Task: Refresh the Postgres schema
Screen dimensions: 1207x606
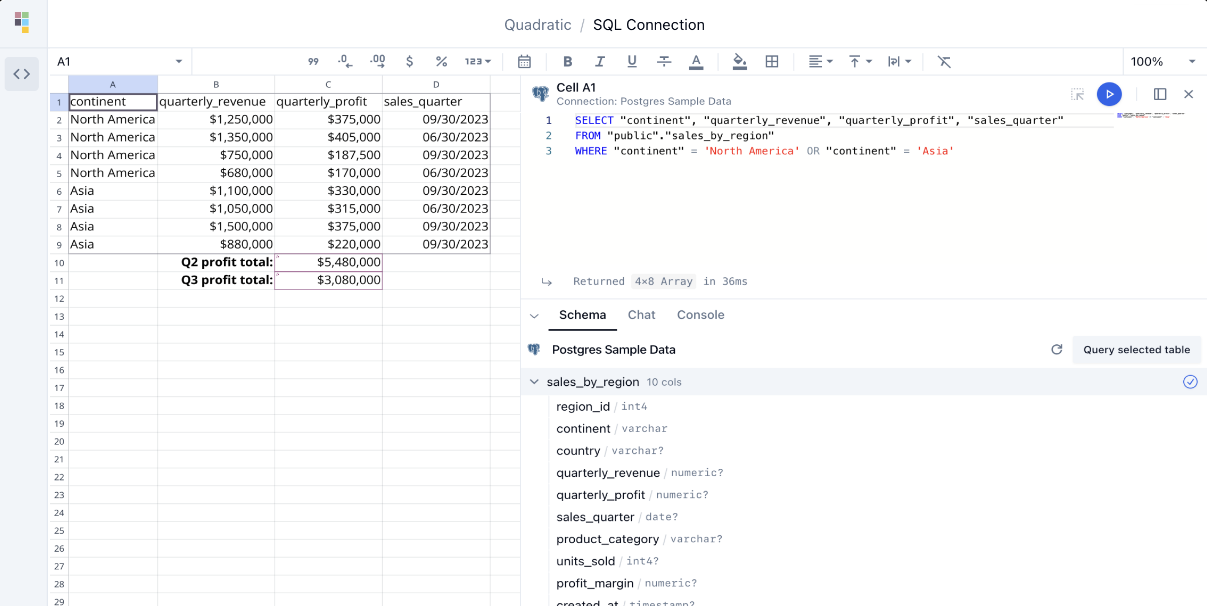Action: point(1056,350)
